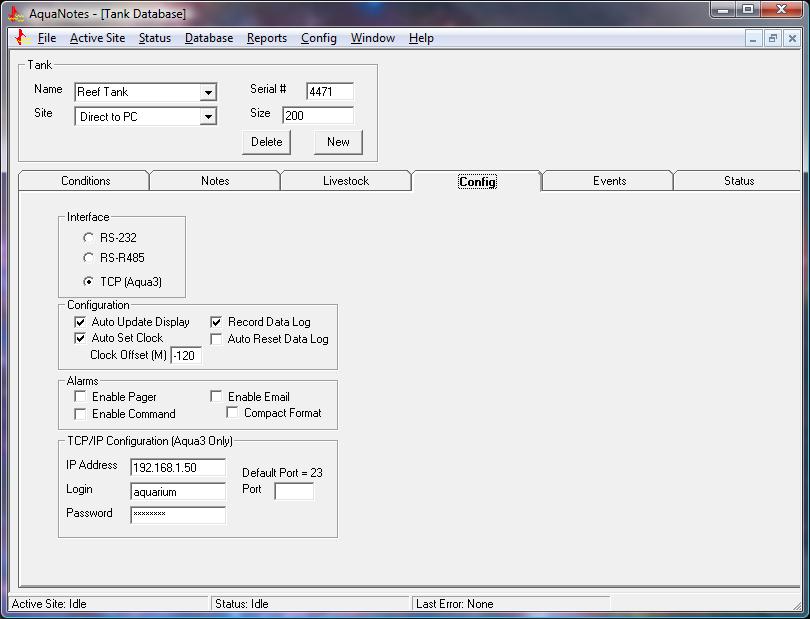The width and height of the screenshot is (810, 619).
Task: Toggle Record Data Log checkbox
Action: click(216, 322)
